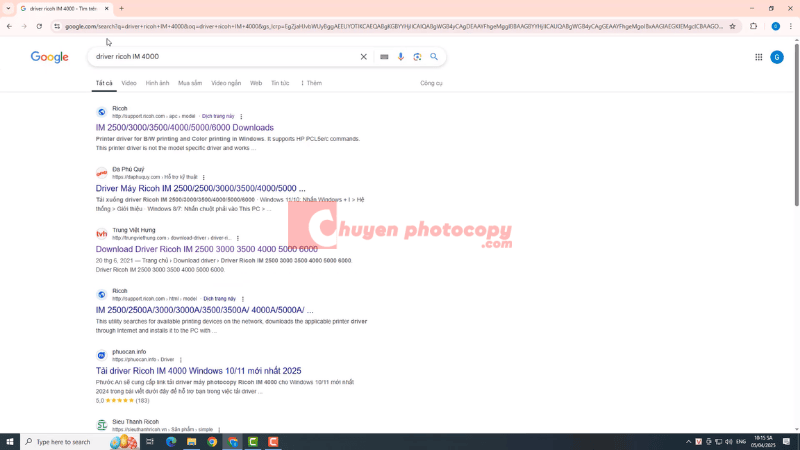View site information icon in address bar

[57, 26]
